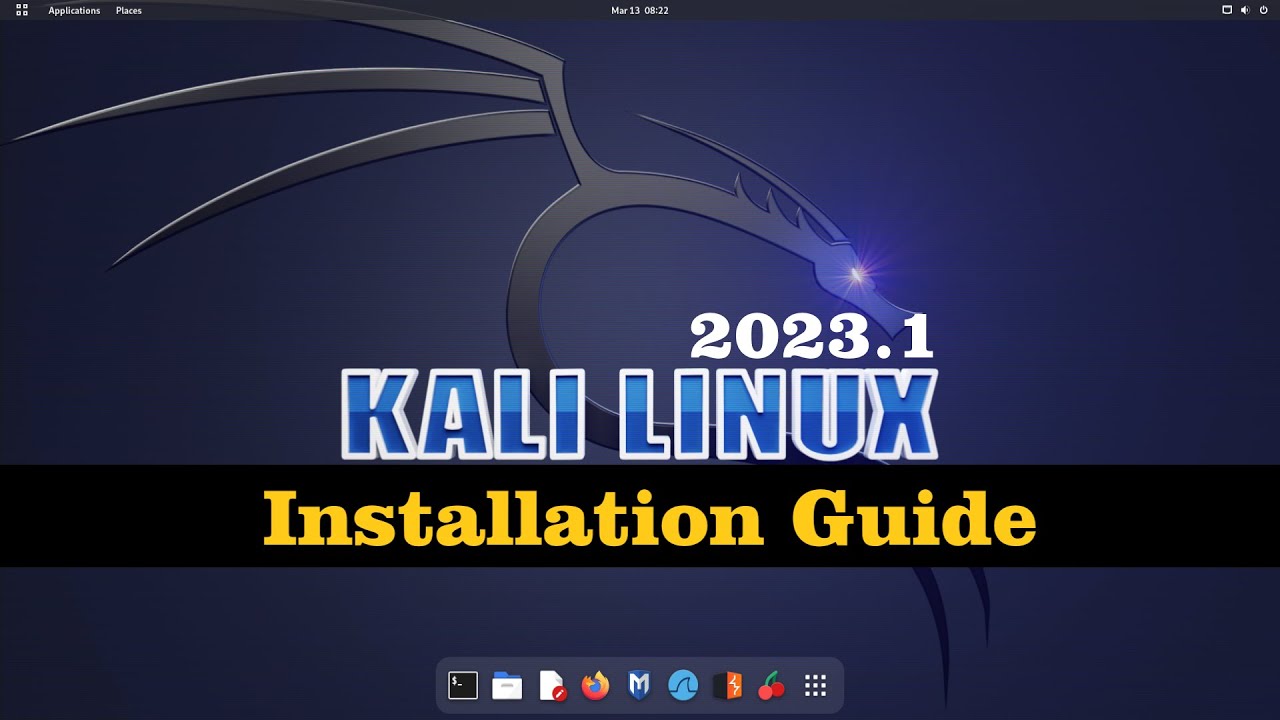Open Burp Suite from the dock
Viewport: 1280px width, 720px height.
click(727, 685)
